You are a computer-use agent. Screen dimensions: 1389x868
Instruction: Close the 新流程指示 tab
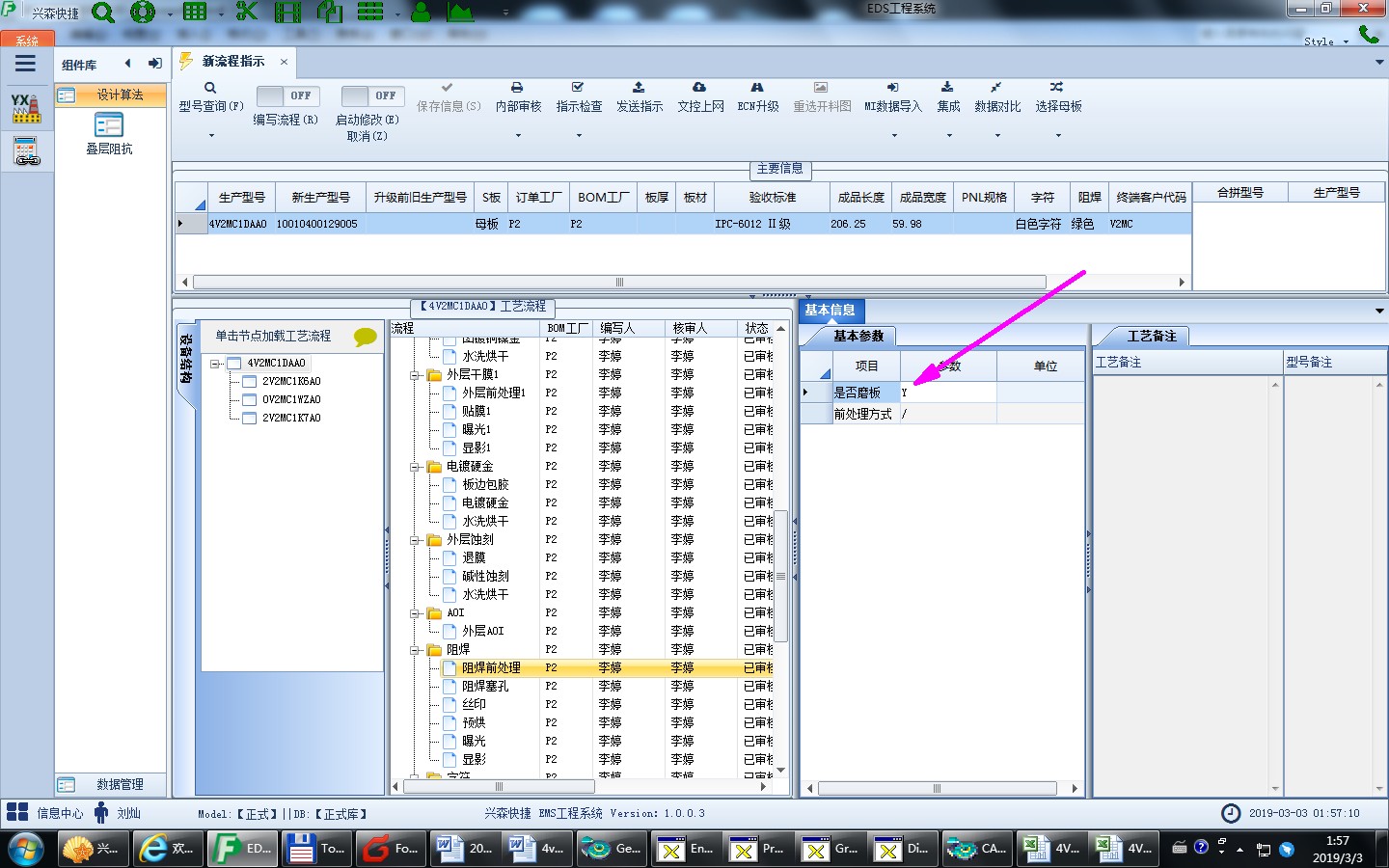tap(284, 62)
